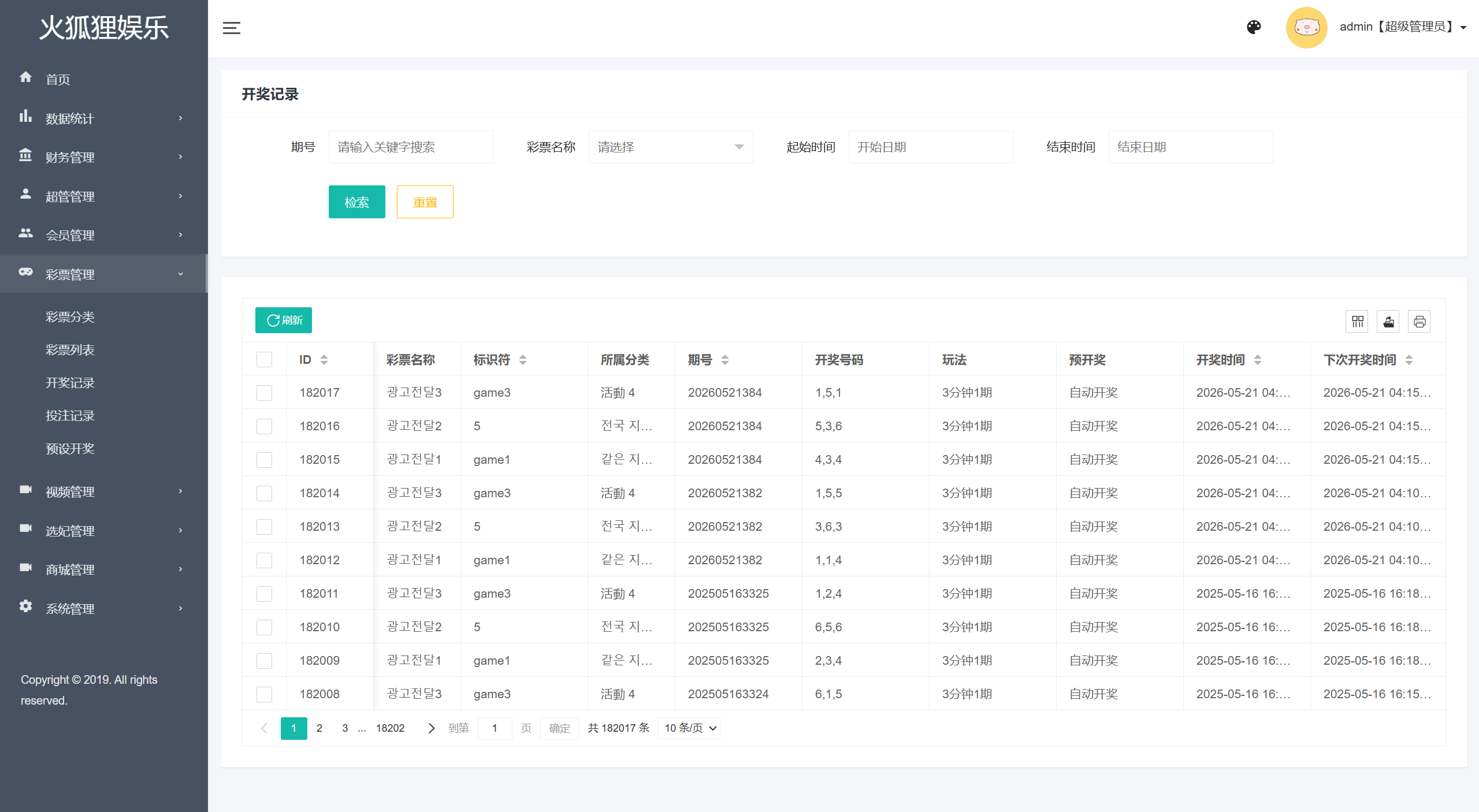Screen dimensions: 1479x812
Task: Click the 刷新 refresh button
Action: pyautogui.click(x=283, y=321)
